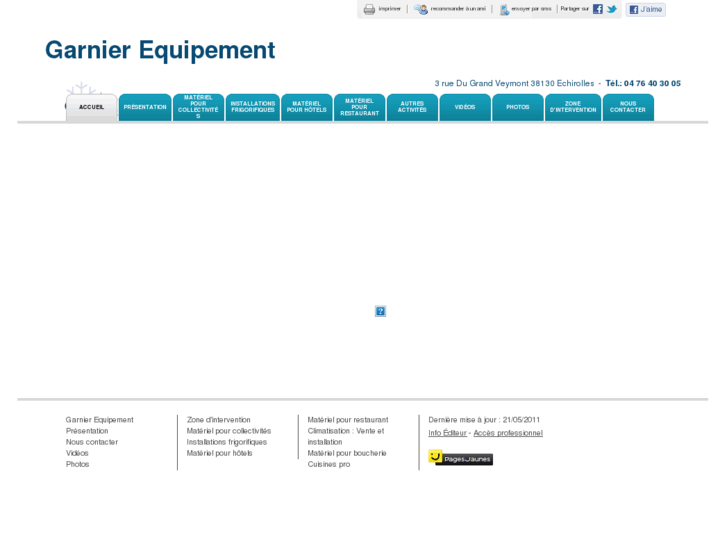Open the Vidéos tab
727x545 pixels.
click(465, 108)
